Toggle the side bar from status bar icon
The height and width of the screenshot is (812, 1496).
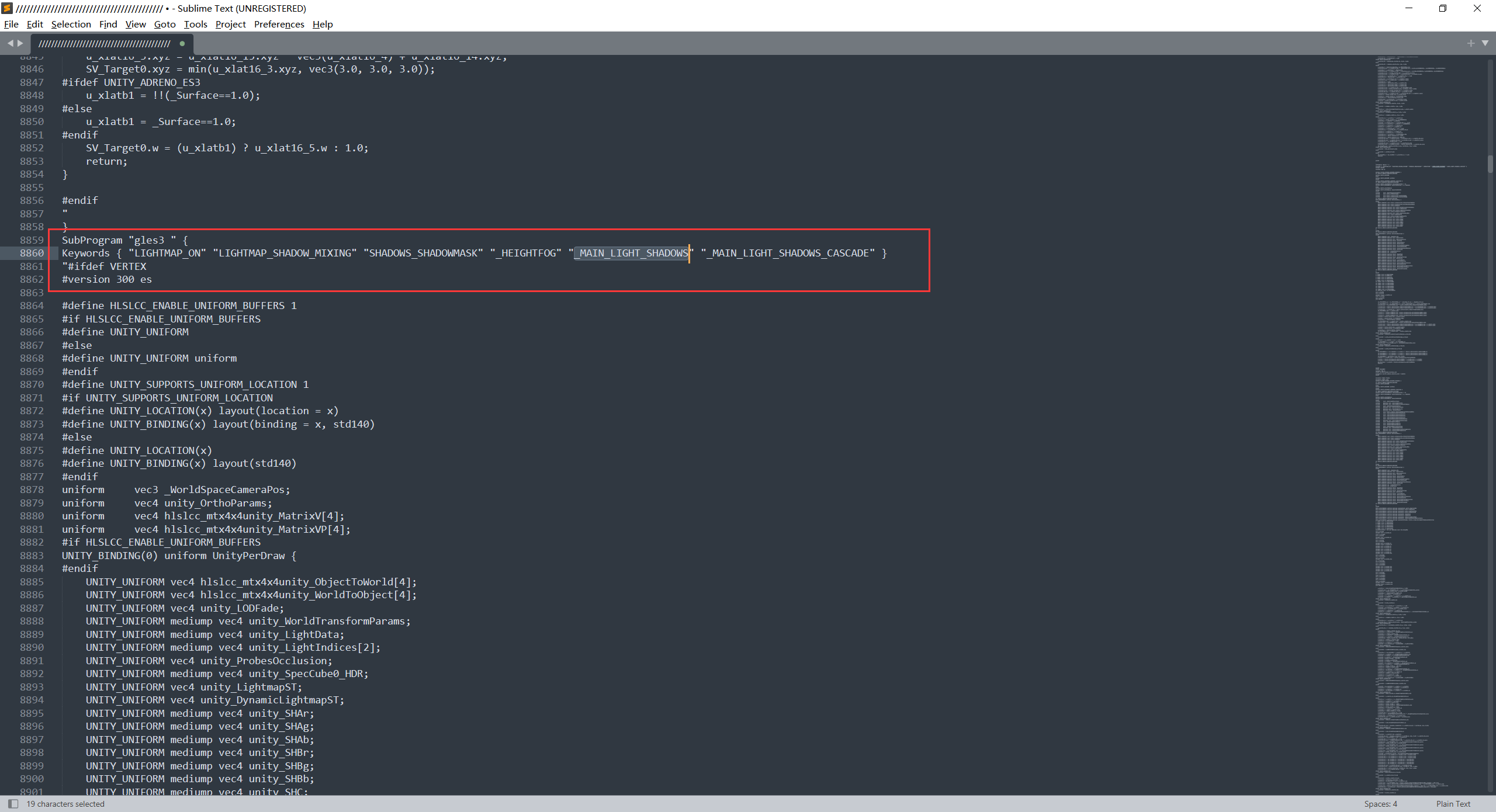coord(13,804)
